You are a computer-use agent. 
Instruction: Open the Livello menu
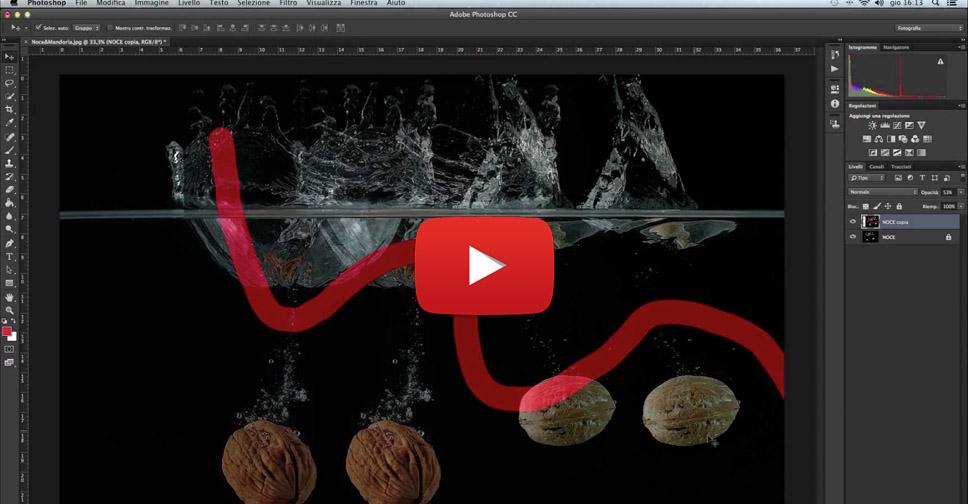click(189, 3)
